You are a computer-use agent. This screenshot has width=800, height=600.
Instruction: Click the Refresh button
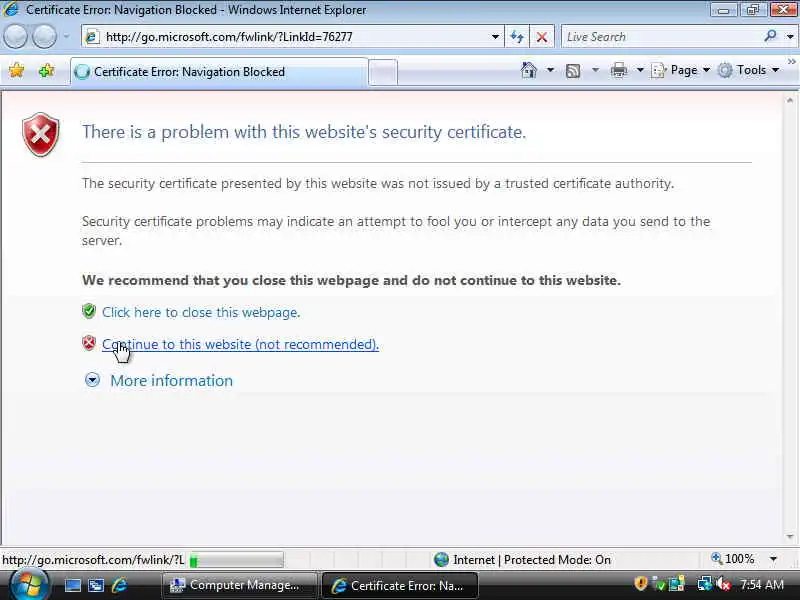pyautogui.click(x=516, y=37)
